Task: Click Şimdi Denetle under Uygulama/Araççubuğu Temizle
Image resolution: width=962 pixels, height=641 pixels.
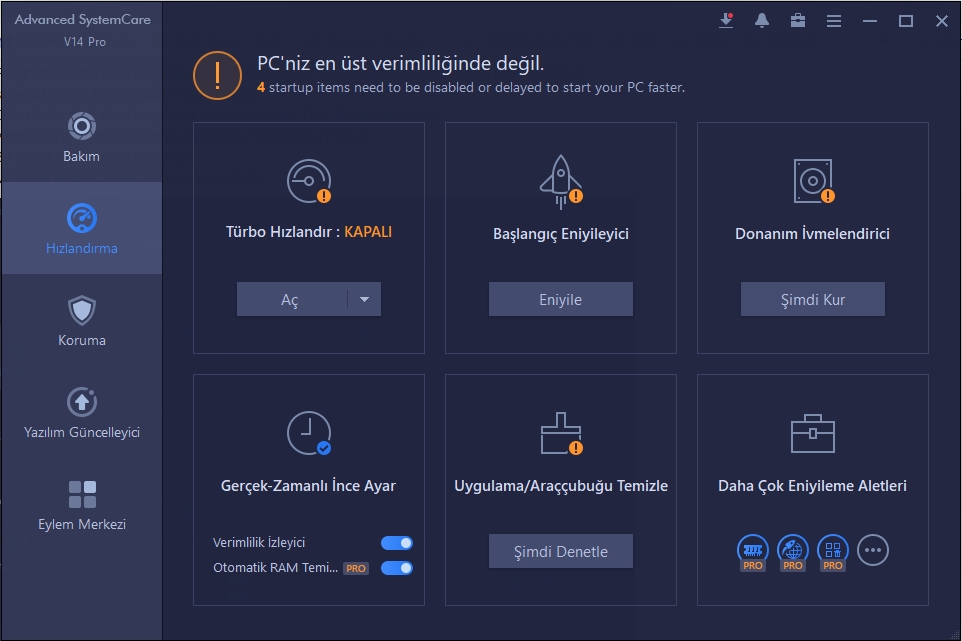Action: [x=560, y=551]
